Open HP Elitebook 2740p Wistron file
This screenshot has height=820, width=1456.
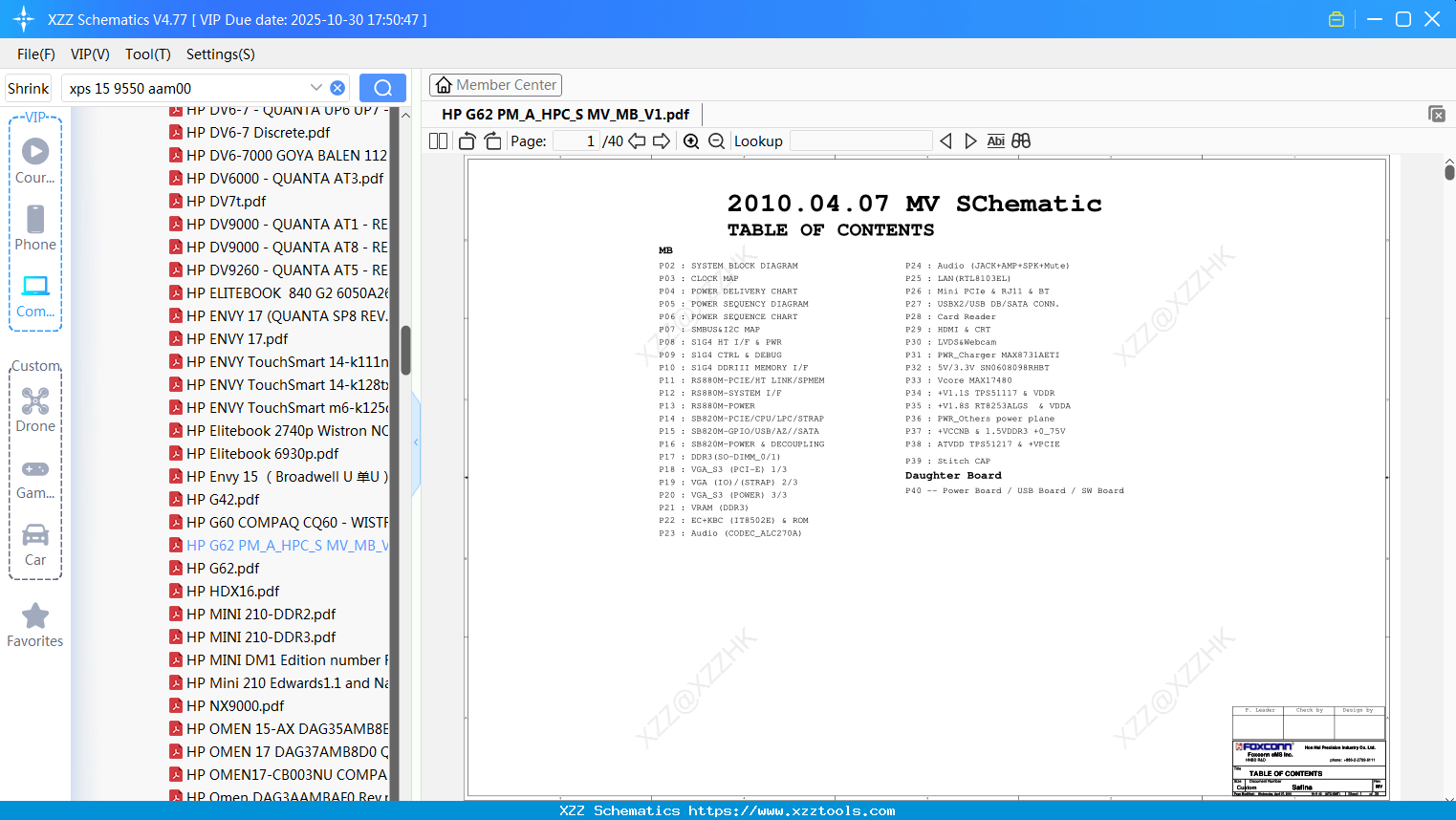(278, 431)
